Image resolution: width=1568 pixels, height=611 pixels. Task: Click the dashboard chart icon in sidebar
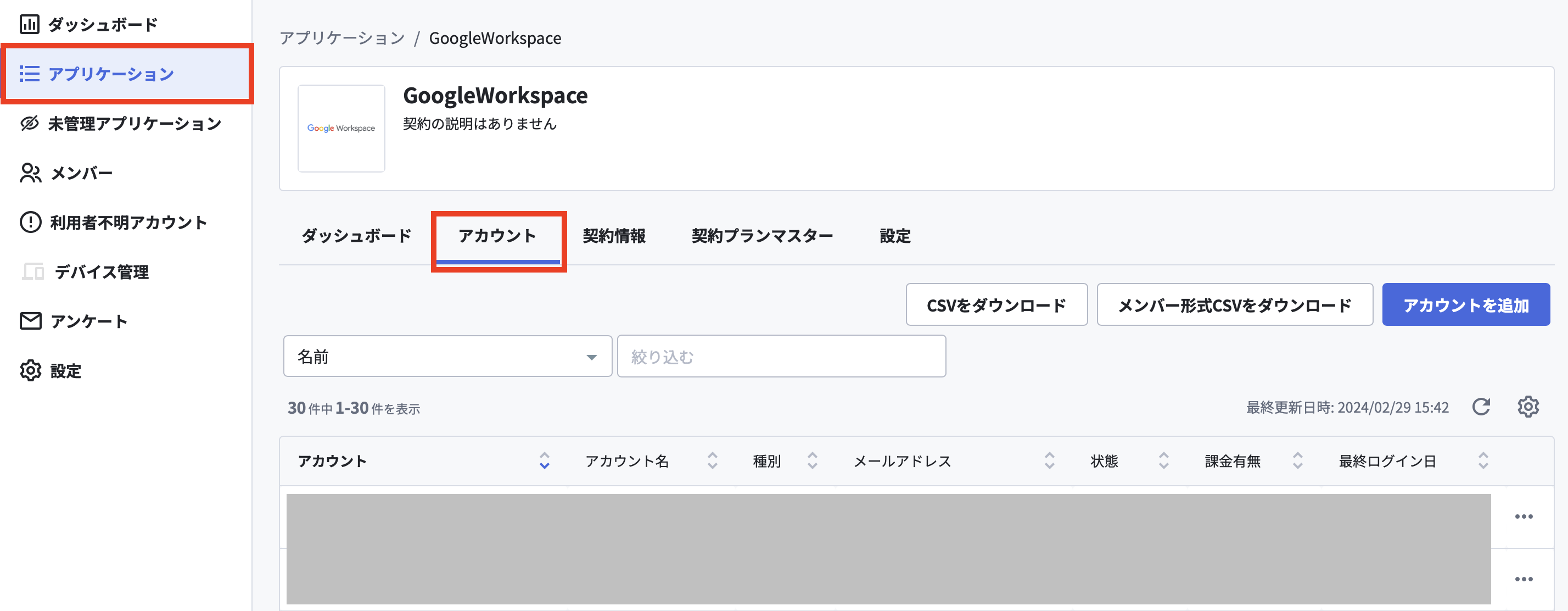[29, 24]
